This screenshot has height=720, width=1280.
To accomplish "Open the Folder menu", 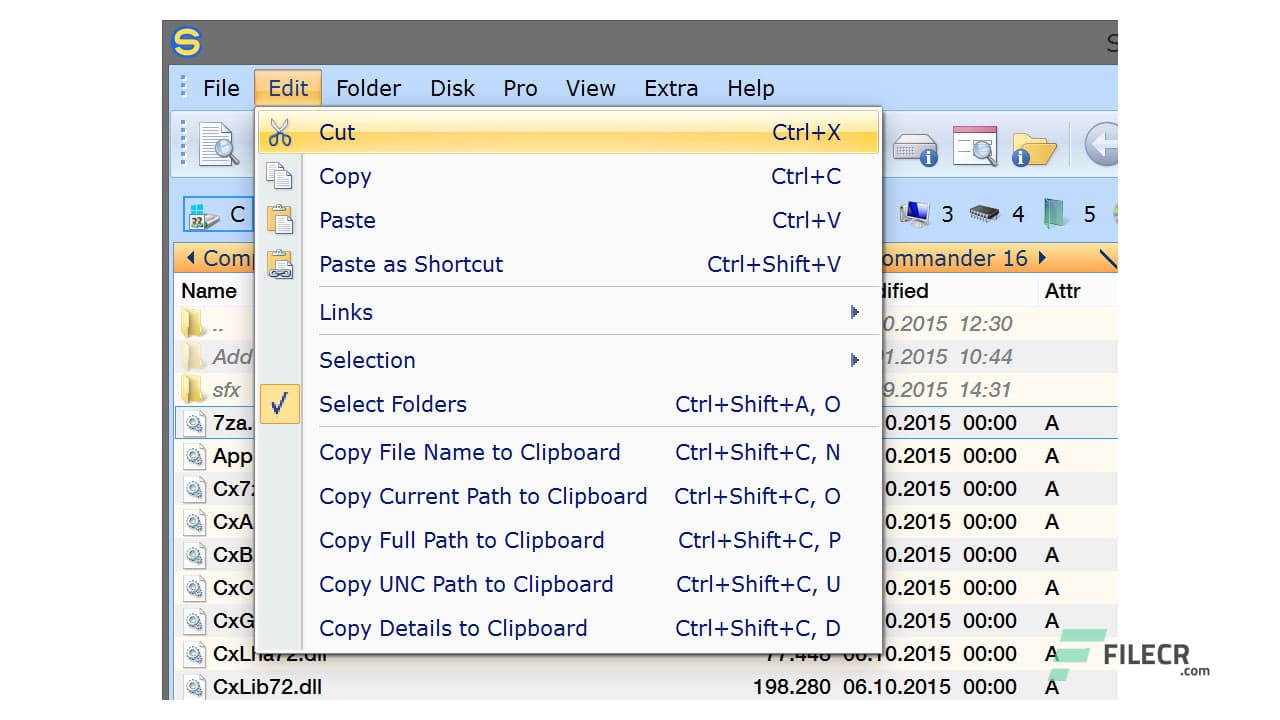I will tap(368, 88).
